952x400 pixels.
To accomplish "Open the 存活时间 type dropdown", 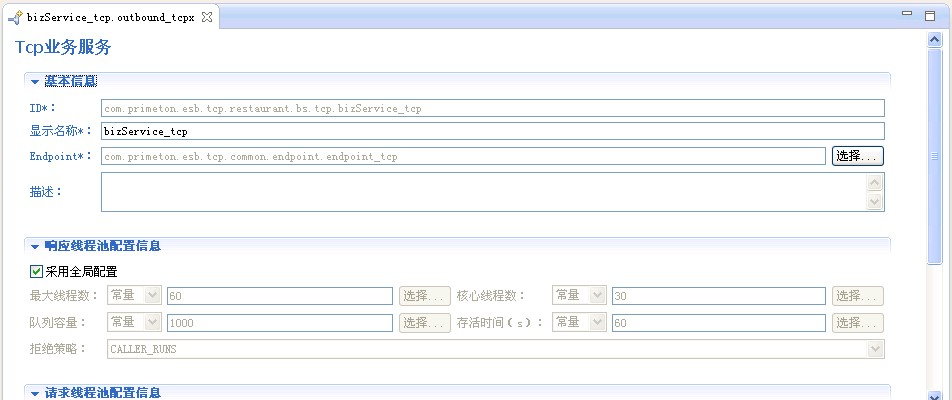I will pos(597,323).
